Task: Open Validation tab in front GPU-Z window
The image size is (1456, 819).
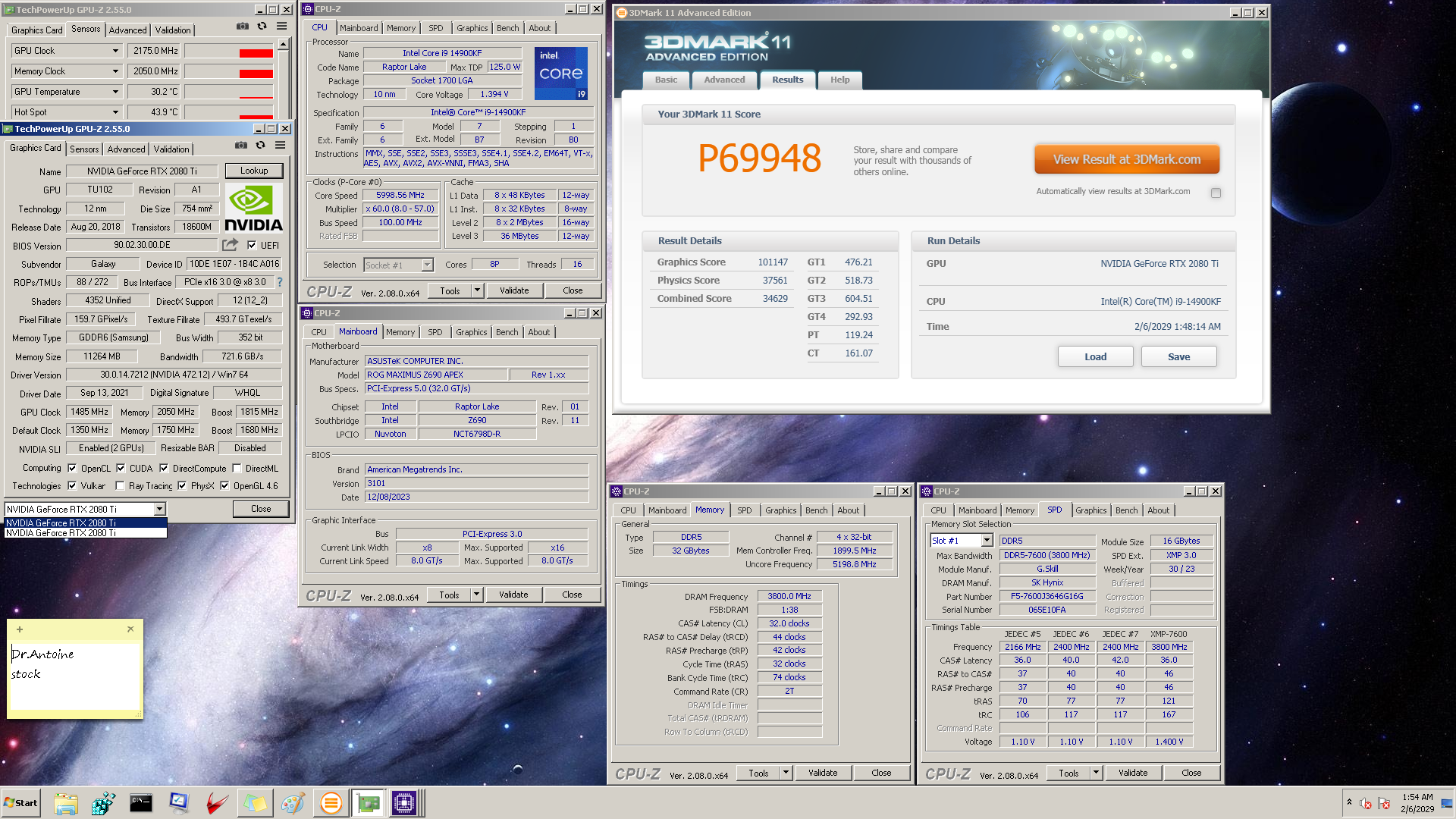Action: pos(171,149)
